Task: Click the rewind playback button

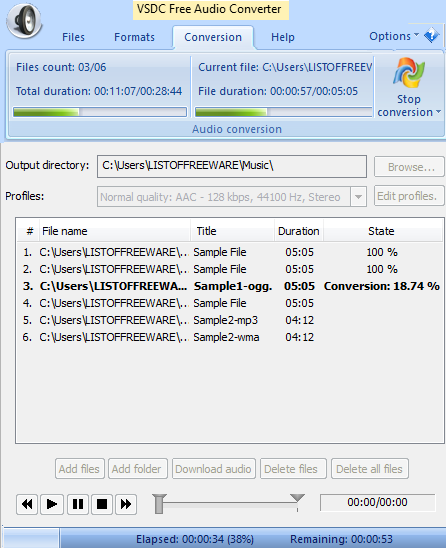Action: coord(27,504)
